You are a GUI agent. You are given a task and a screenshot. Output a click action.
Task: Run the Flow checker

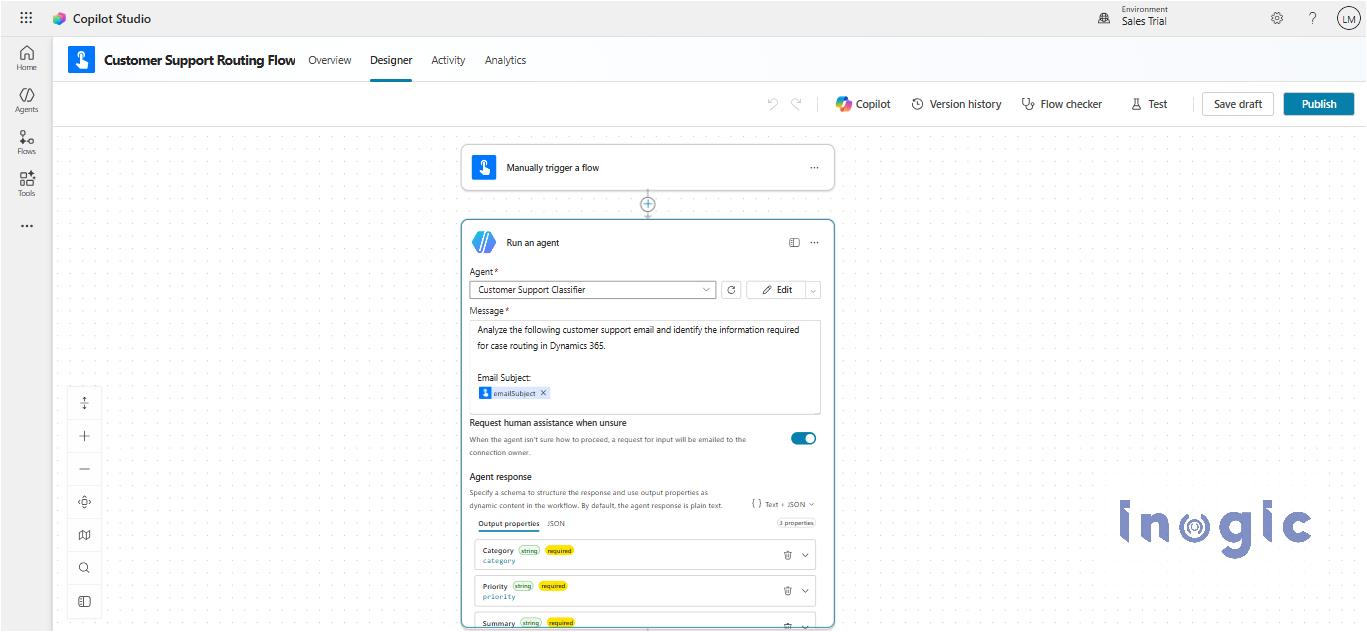[1061, 104]
